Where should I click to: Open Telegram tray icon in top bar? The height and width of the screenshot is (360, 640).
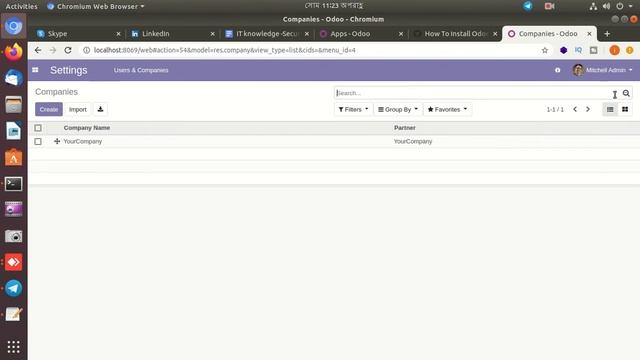528,6
